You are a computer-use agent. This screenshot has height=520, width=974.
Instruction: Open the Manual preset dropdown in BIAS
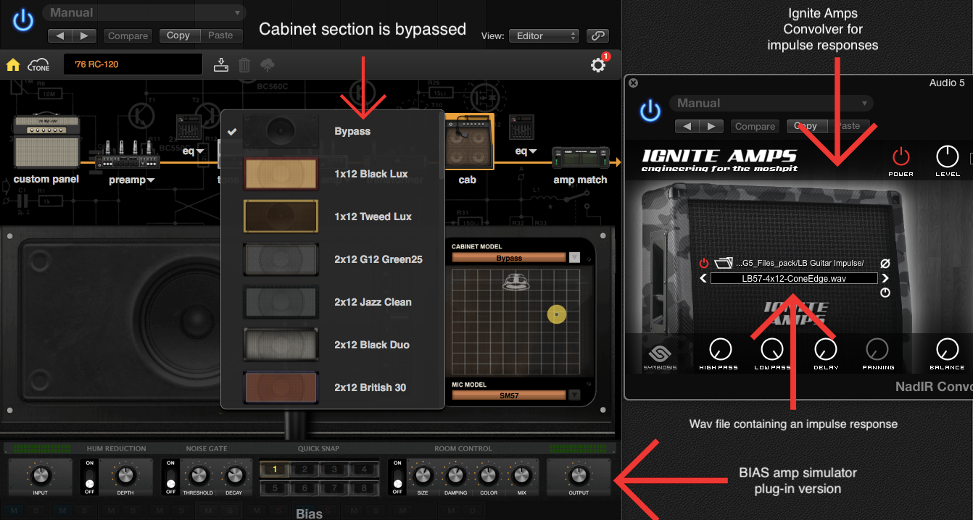144,13
